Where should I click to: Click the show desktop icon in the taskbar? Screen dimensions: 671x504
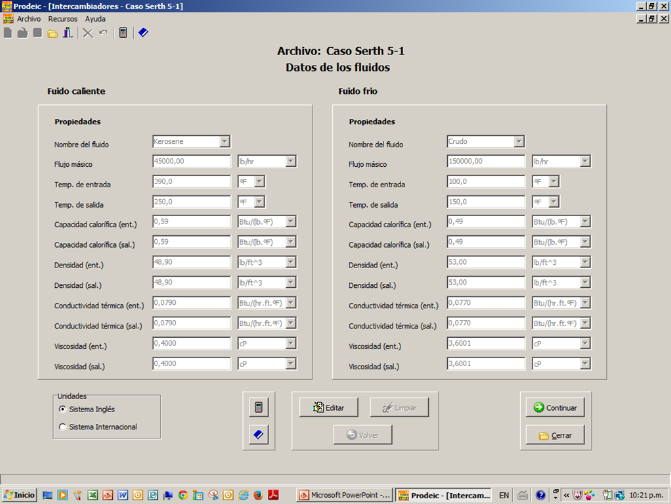pos(48,495)
